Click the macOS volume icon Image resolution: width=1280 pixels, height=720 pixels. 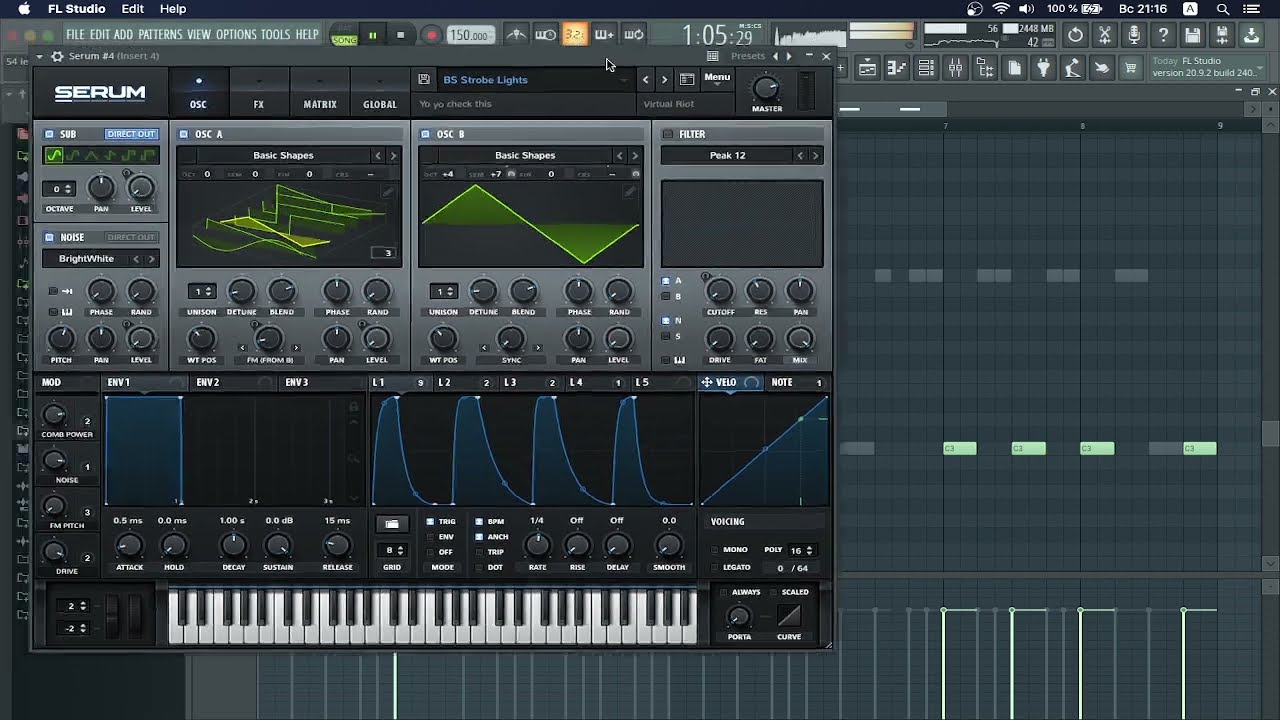pyautogui.click(x=1026, y=9)
